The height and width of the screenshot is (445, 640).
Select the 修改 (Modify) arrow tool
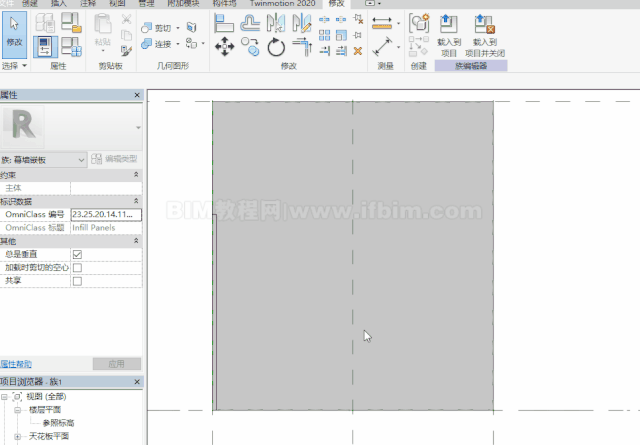14,35
